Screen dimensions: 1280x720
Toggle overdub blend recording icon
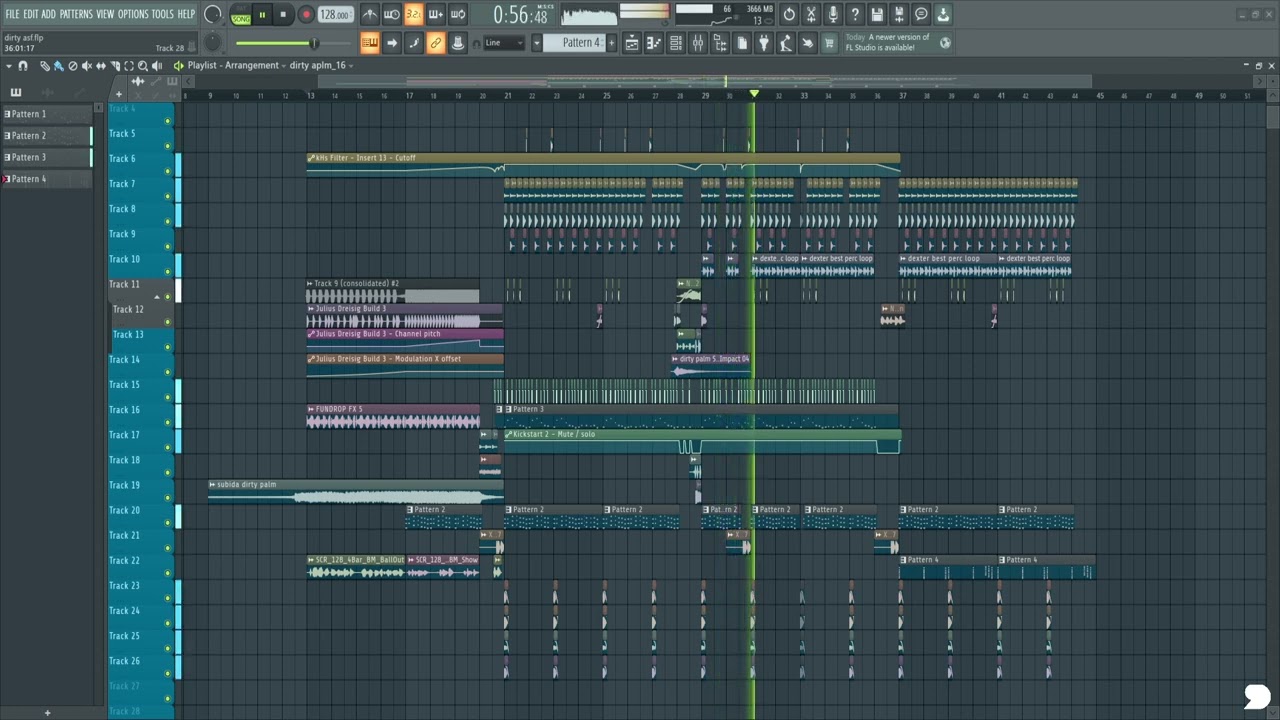click(x=436, y=14)
